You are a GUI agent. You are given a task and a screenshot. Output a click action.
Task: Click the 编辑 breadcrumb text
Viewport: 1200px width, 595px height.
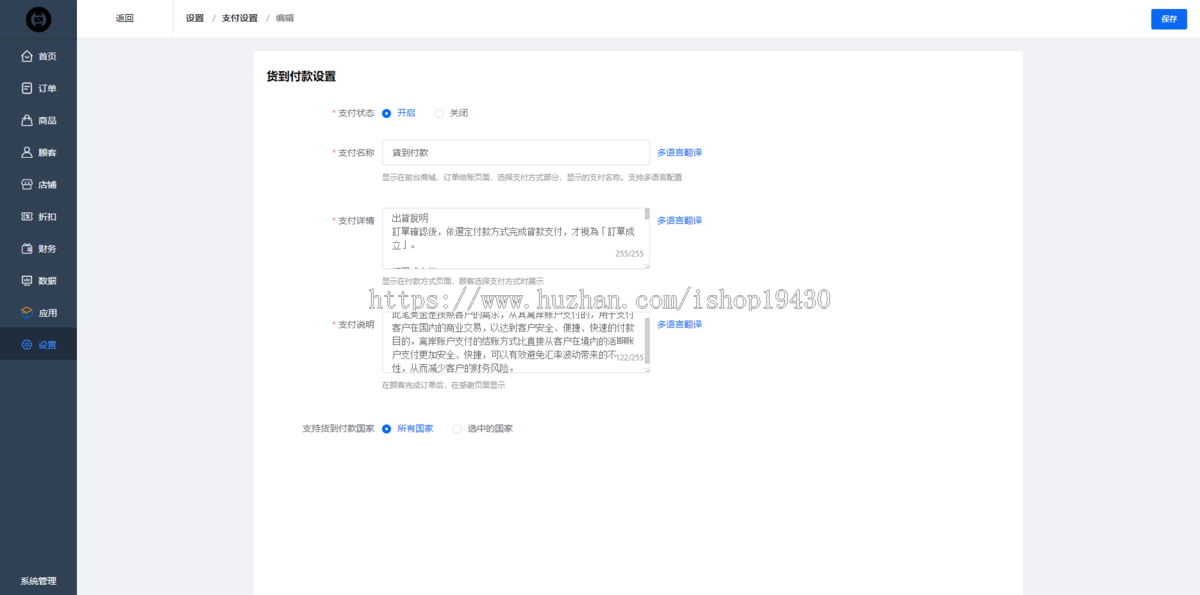[x=285, y=18]
